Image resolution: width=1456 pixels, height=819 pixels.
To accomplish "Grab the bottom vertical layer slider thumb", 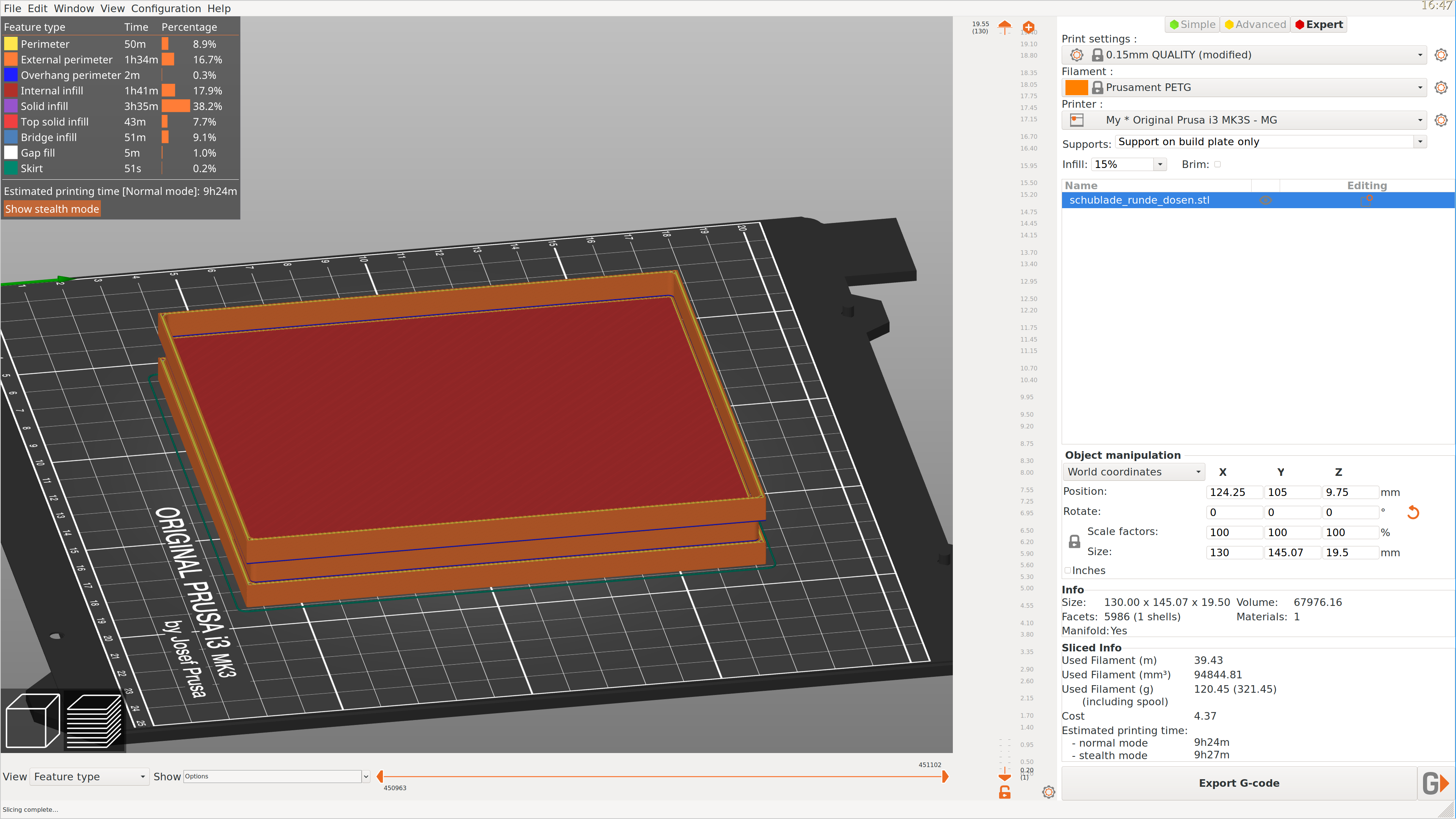I will click(1004, 777).
